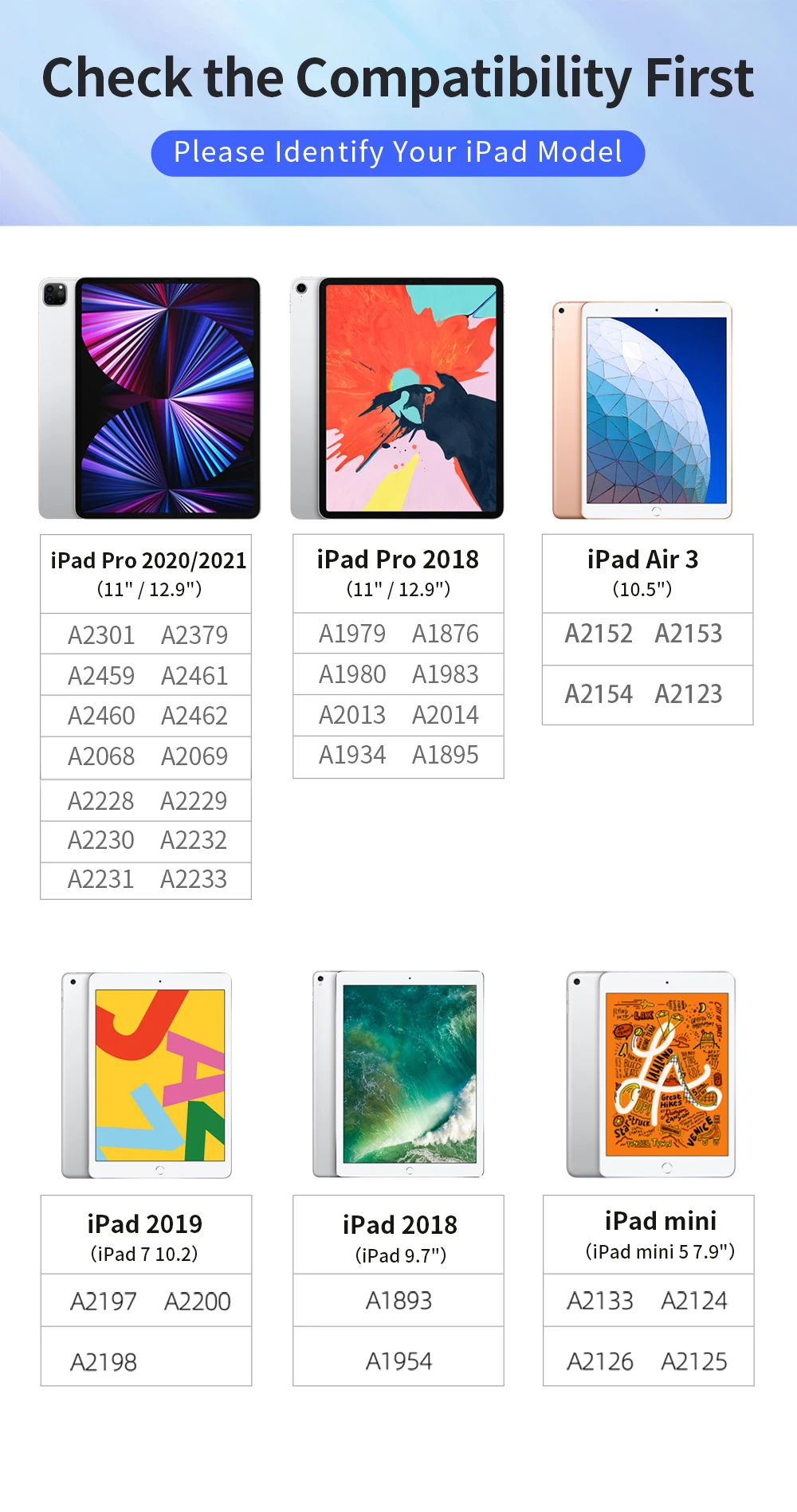This screenshot has height=1512, width=797.
Task: Click the iPad Pro 2020/2021 product image
Action: coord(150,398)
